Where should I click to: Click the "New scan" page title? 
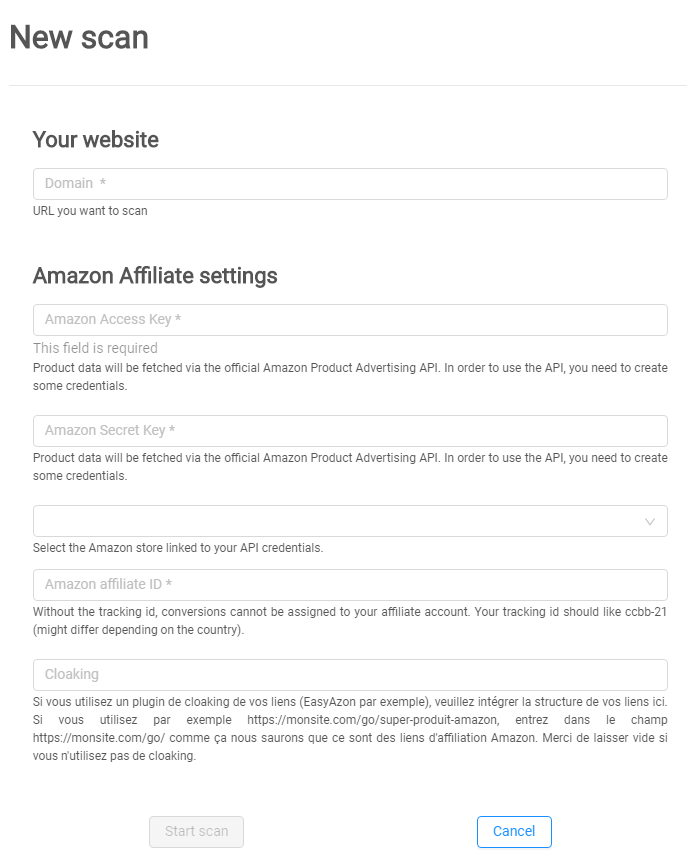[x=79, y=38]
